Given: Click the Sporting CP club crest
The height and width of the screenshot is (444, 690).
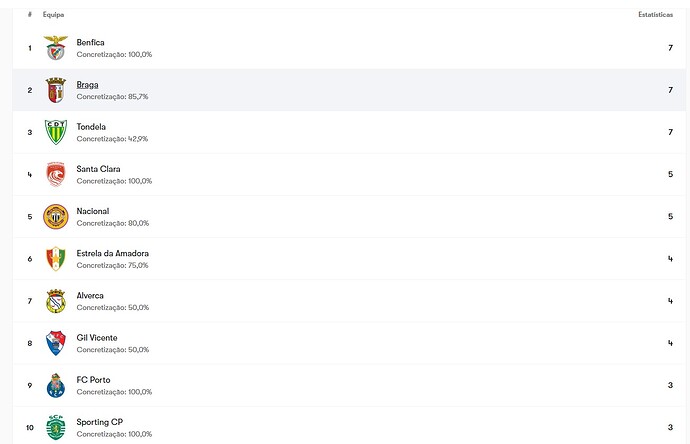Looking at the screenshot, I should (55, 427).
